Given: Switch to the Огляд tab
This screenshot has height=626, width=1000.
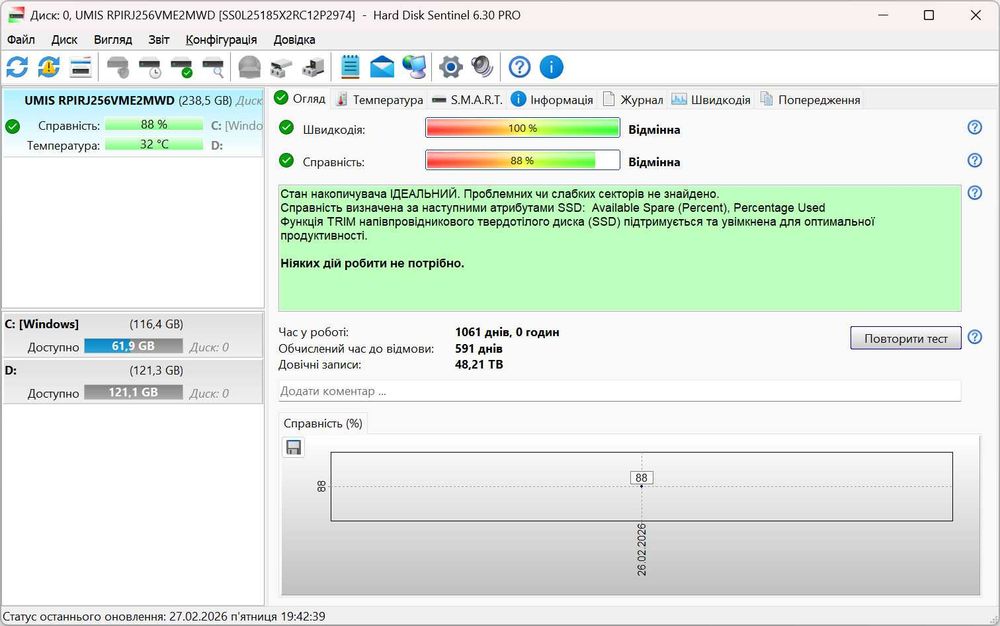Looking at the screenshot, I should 300,99.
